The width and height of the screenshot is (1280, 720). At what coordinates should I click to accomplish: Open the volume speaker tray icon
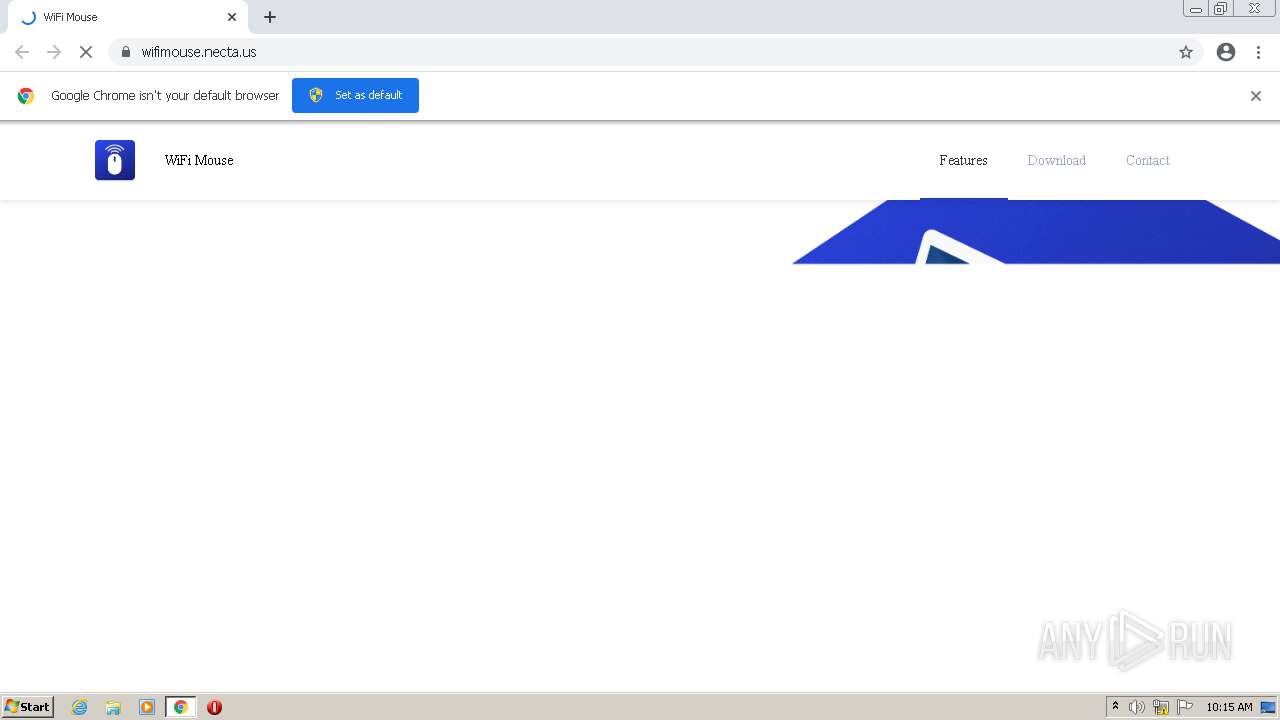point(1136,707)
